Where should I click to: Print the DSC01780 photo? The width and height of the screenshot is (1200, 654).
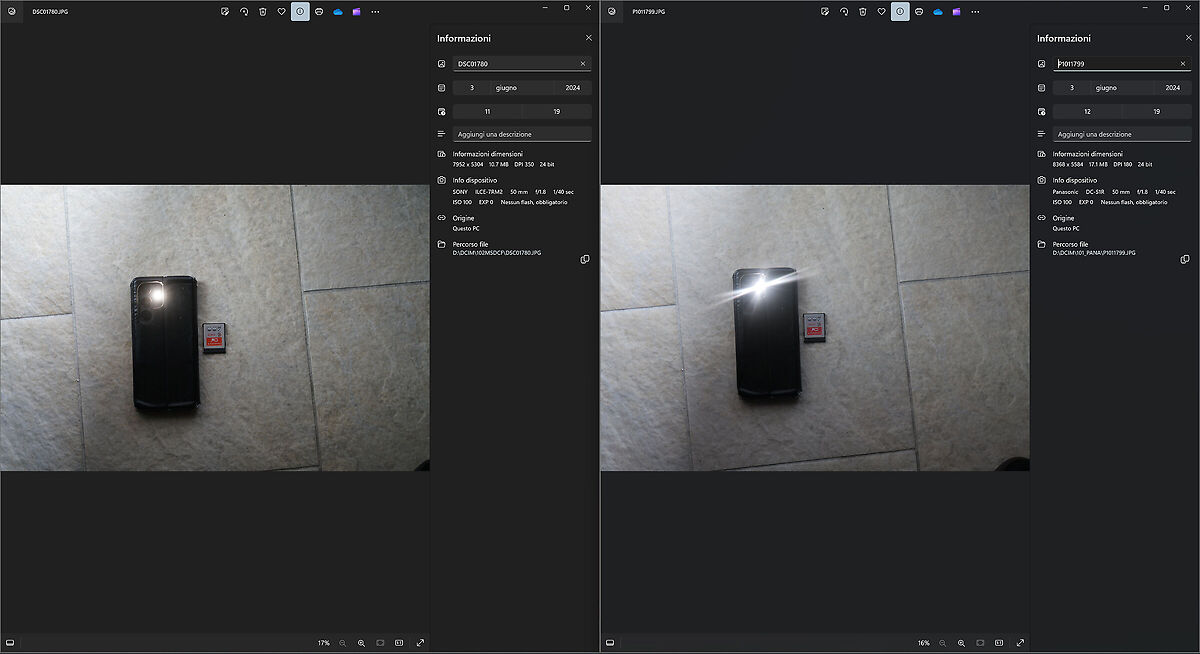319,12
